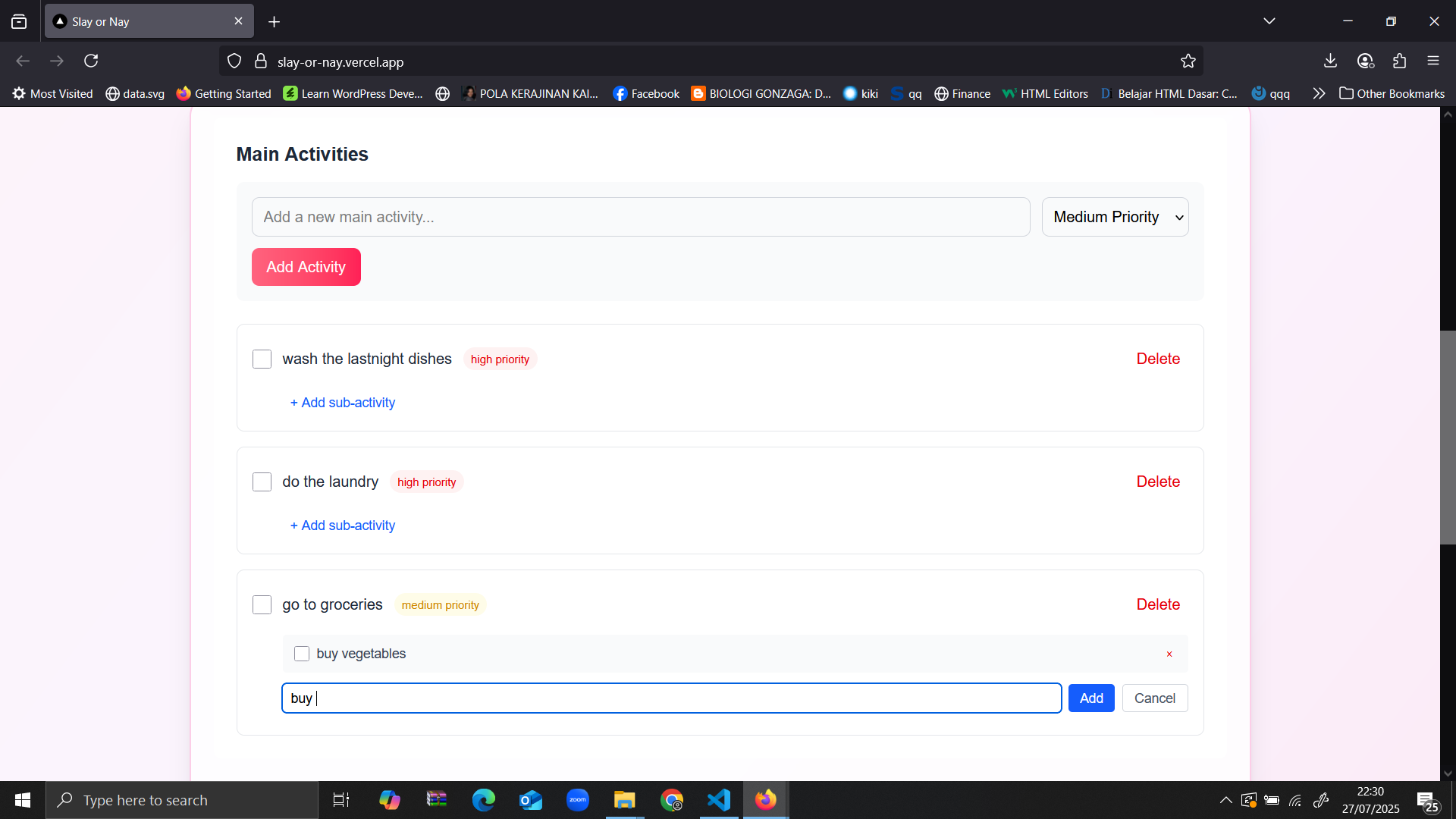The width and height of the screenshot is (1456, 819).
Task: Remove buy vegetables sub-activity with x icon
Action: tap(1169, 654)
